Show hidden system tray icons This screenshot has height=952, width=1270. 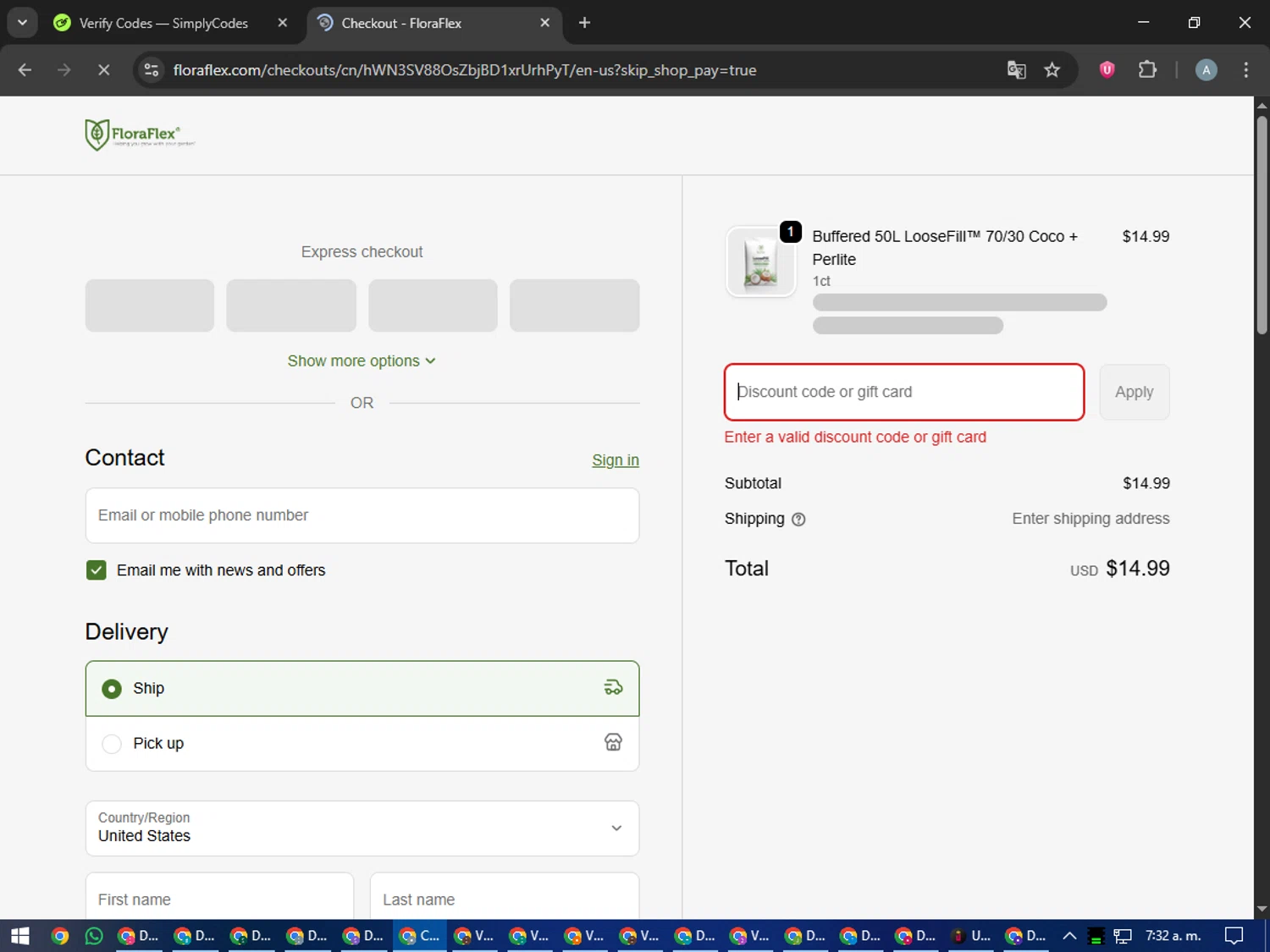pos(1069,936)
